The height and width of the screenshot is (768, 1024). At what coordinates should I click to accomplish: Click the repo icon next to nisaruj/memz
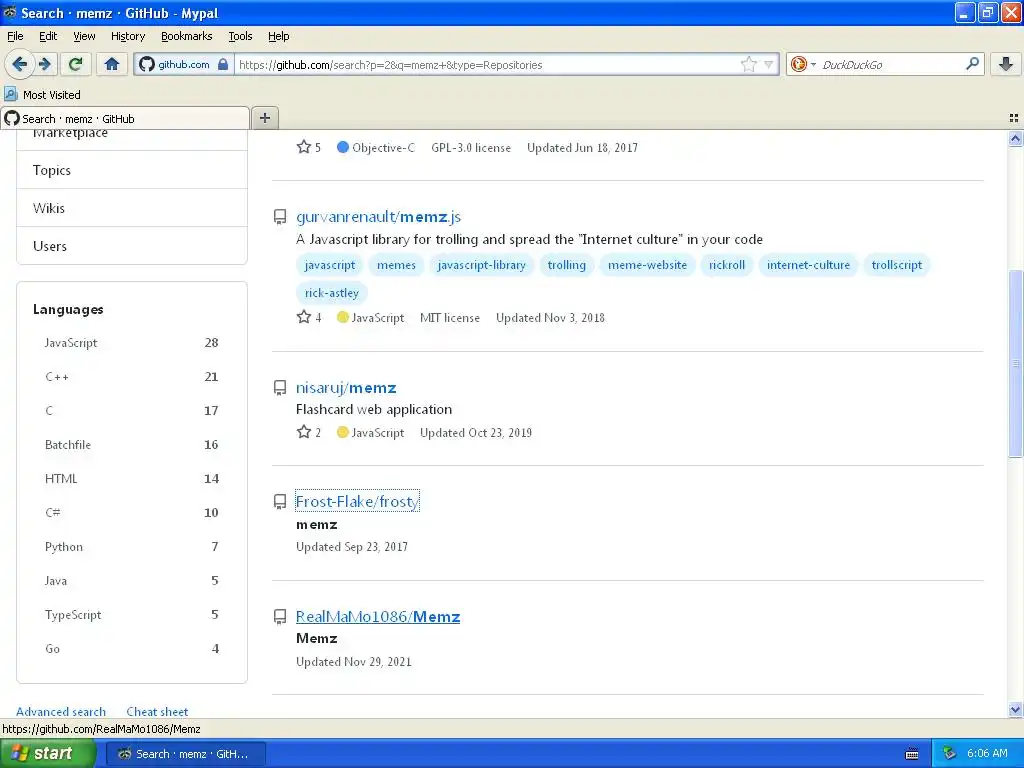[280, 388]
